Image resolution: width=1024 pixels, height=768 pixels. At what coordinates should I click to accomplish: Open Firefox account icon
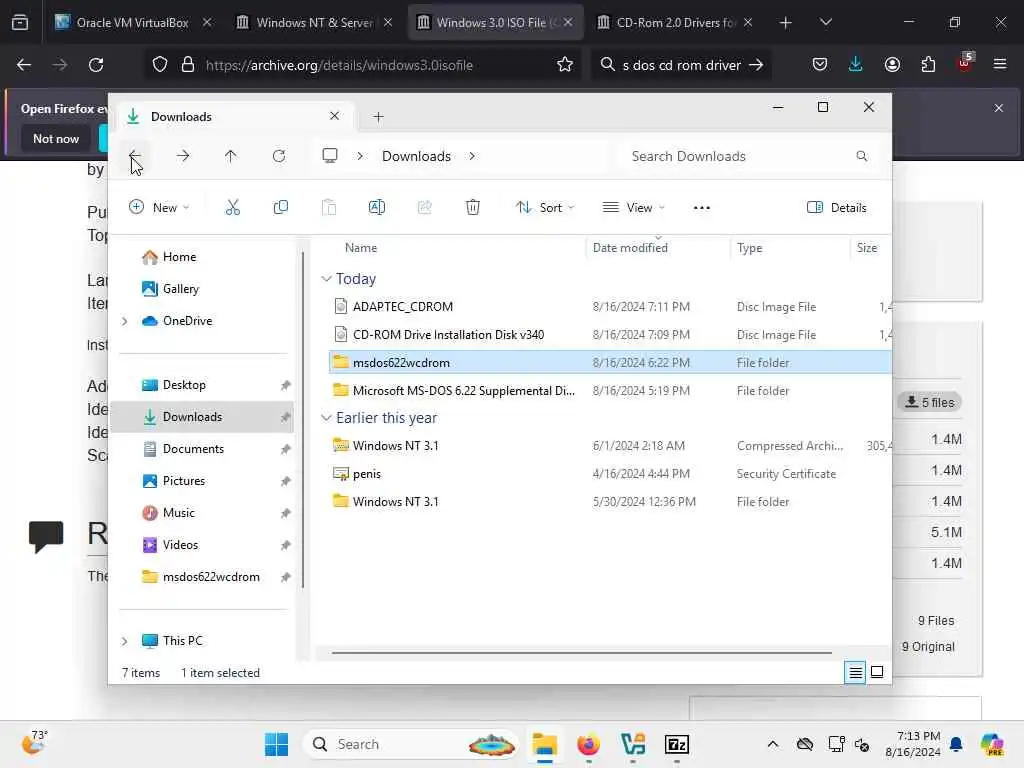click(892, 65)
